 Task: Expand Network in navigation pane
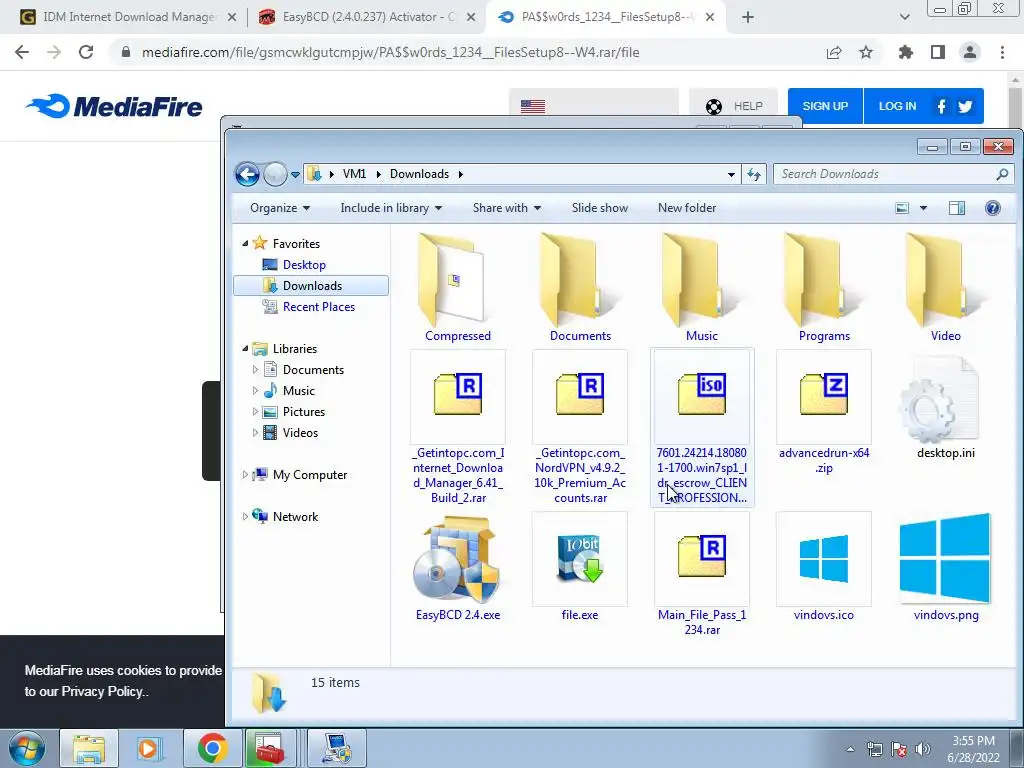(x=246, y=517)
